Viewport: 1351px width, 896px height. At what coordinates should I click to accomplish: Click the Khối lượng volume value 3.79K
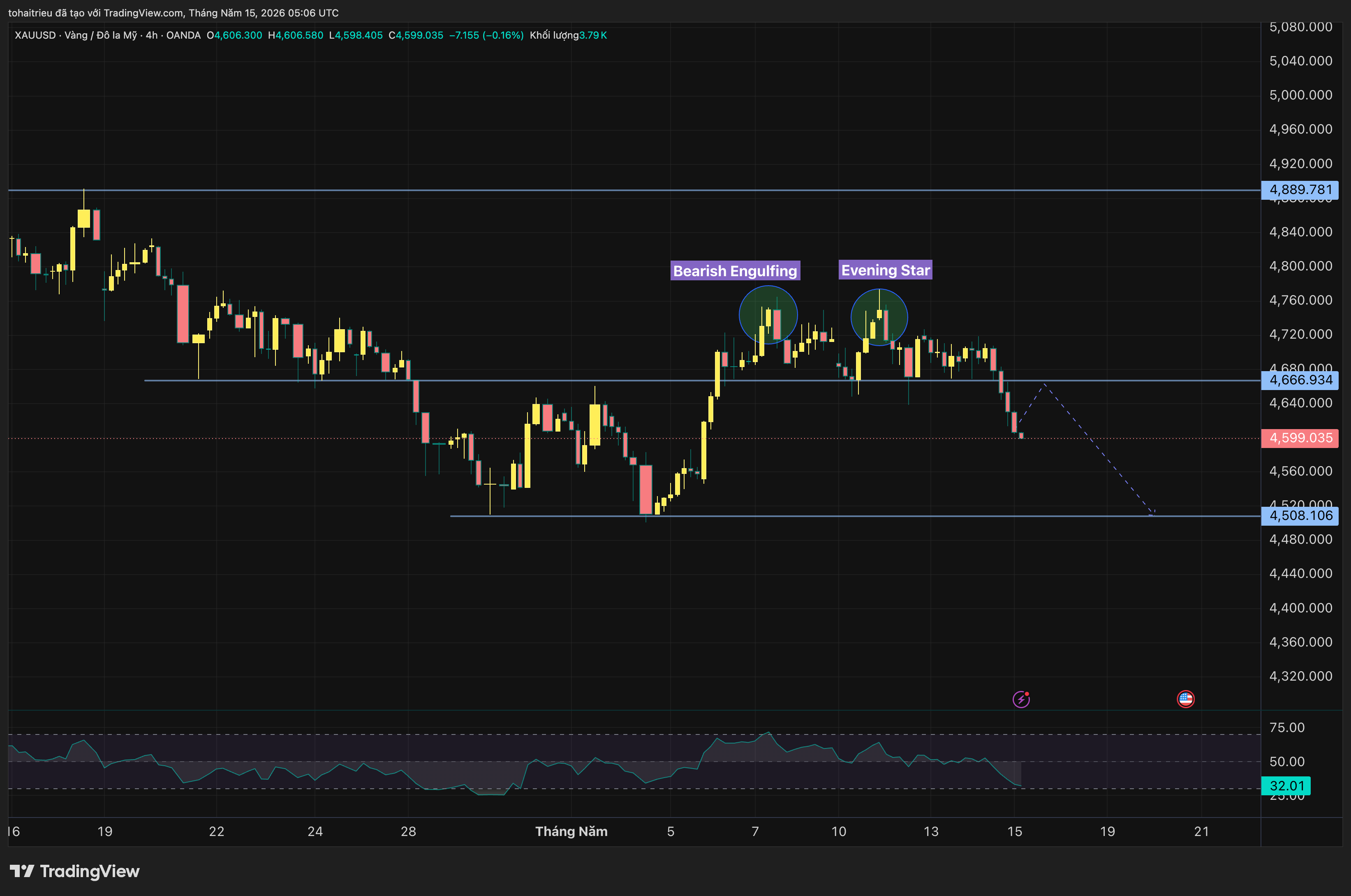click(x=592, y=35)
